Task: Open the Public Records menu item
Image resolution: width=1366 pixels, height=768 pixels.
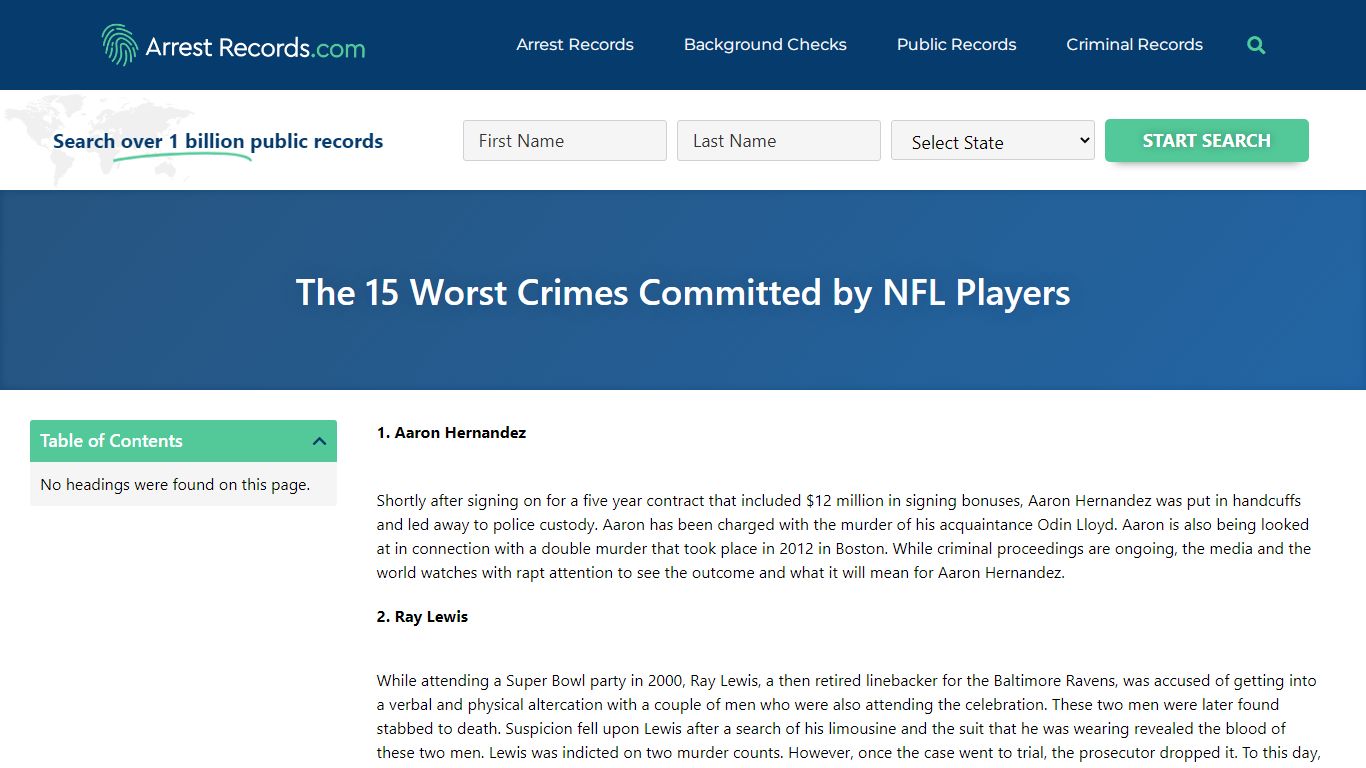Action: (x=956, y=45)
